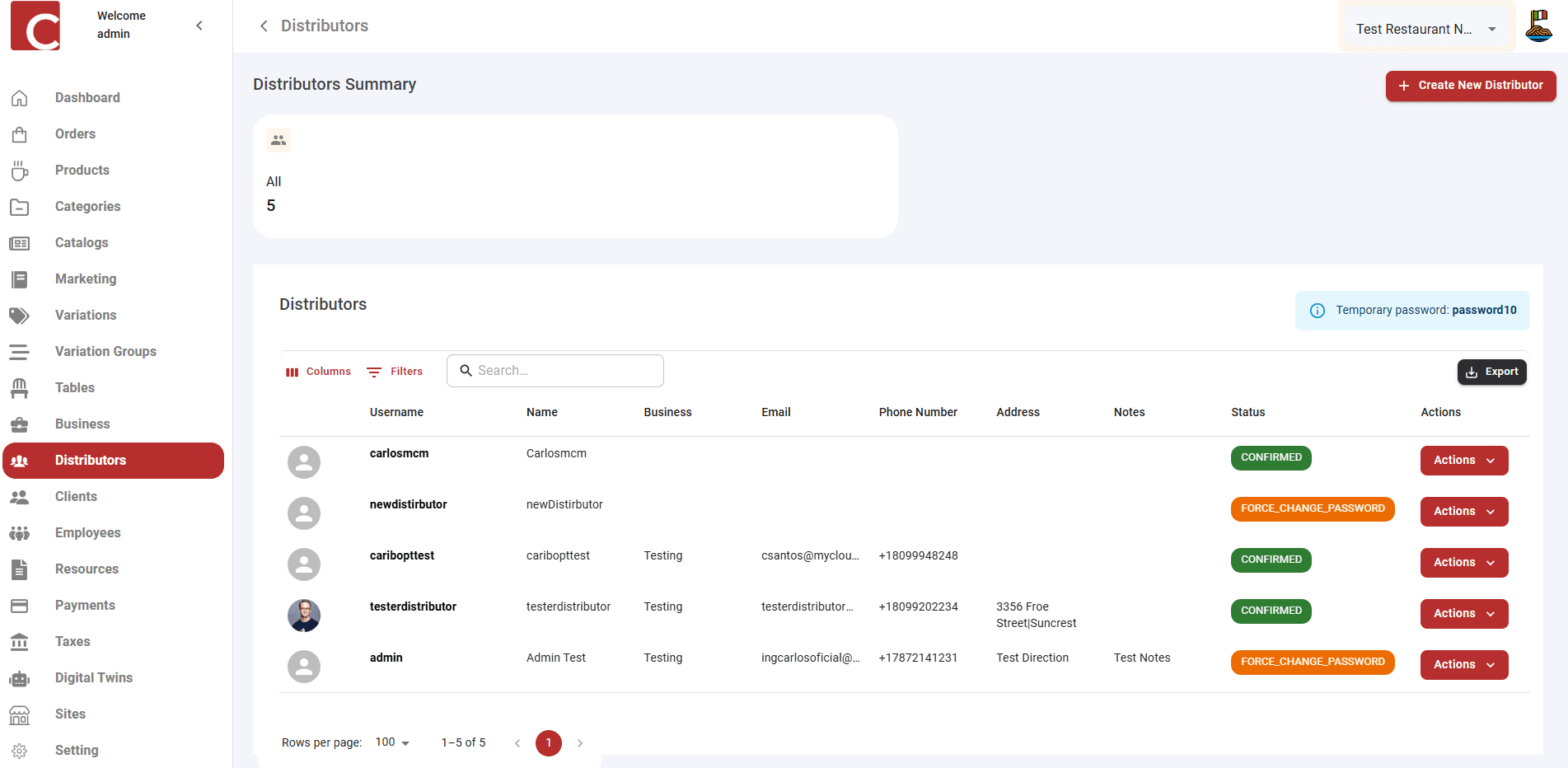1568x768 pixels.
Task: Click the Products coffee cup icon
Action: click(20, 170)
